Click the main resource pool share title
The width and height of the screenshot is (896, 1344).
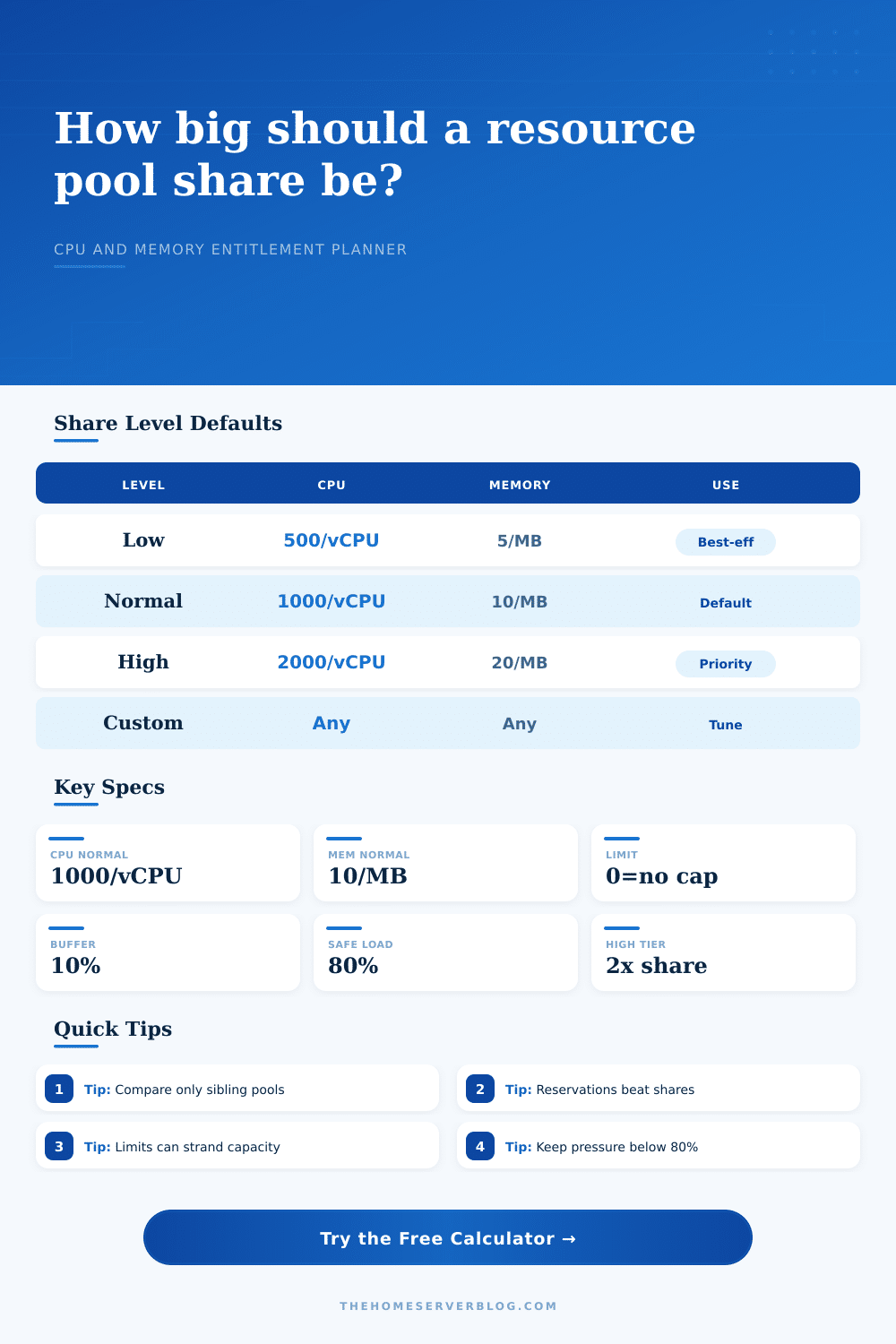[375, 154]
